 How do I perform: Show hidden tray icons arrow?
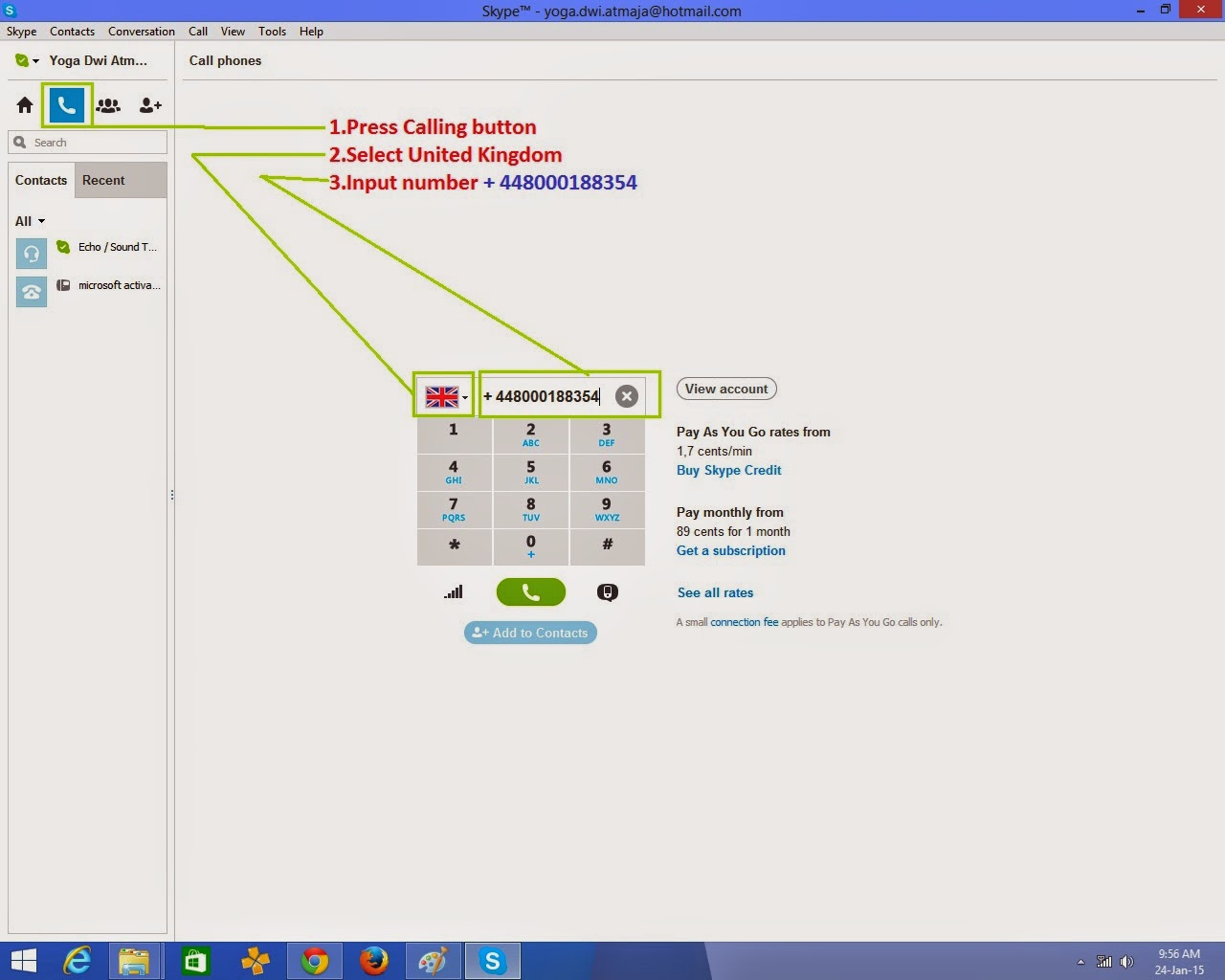click(1080, 962)
